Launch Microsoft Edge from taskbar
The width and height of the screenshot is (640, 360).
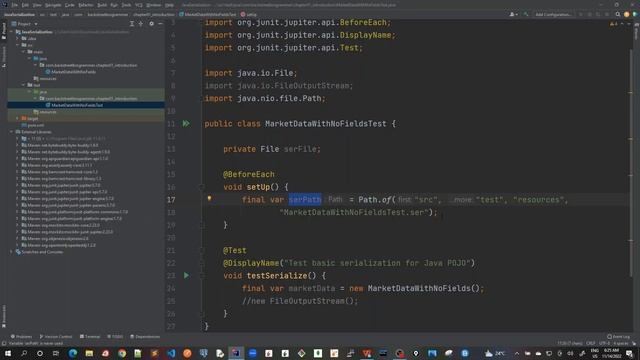click(x=73, y=353)
